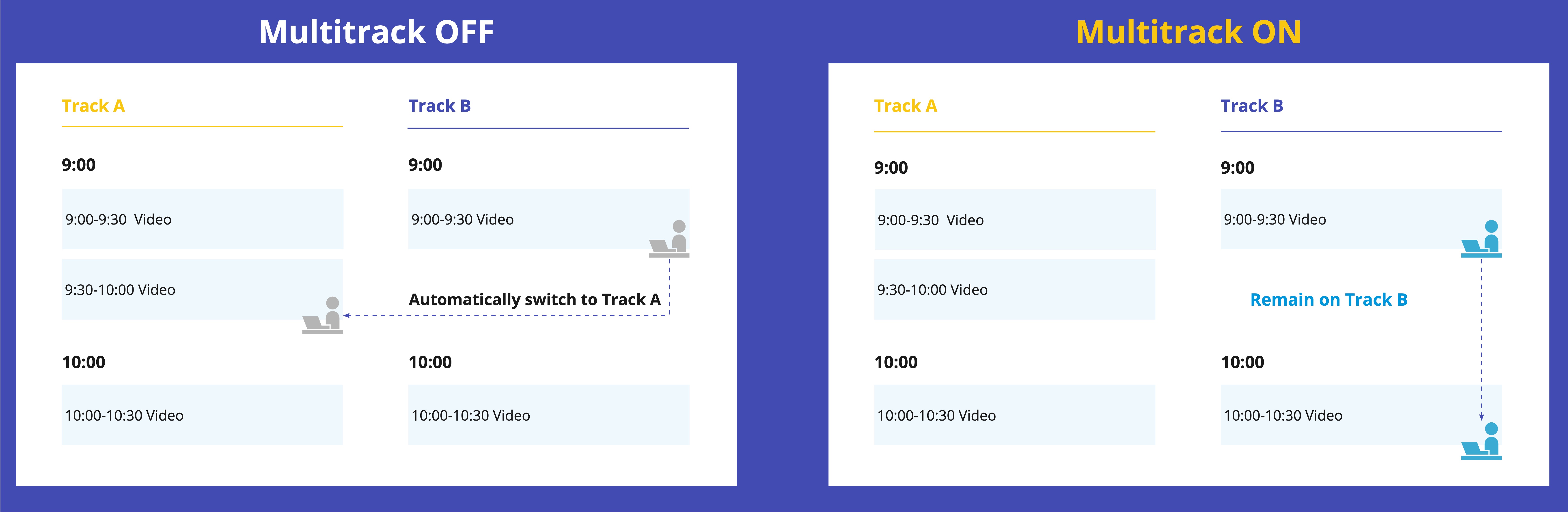Open Track A 9:00-9:30 Video in Multitrack OFF

coord(203,219)
